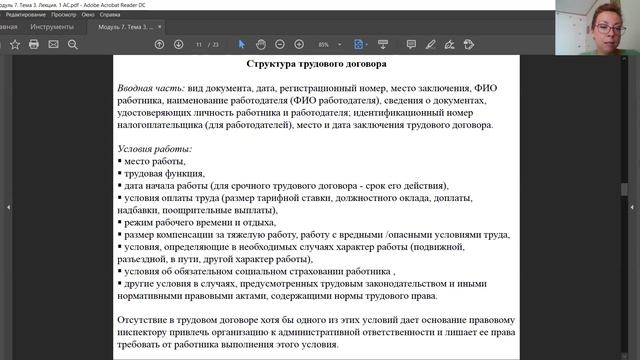Close the Модуль 7. Тема 3 document tab
The width and height of the screenshot is (640, 360).
(x=160, y=27)
